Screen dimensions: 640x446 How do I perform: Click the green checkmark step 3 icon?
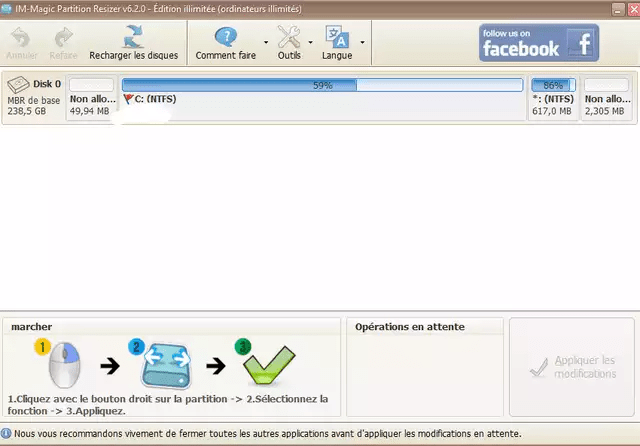click(264, 367)
